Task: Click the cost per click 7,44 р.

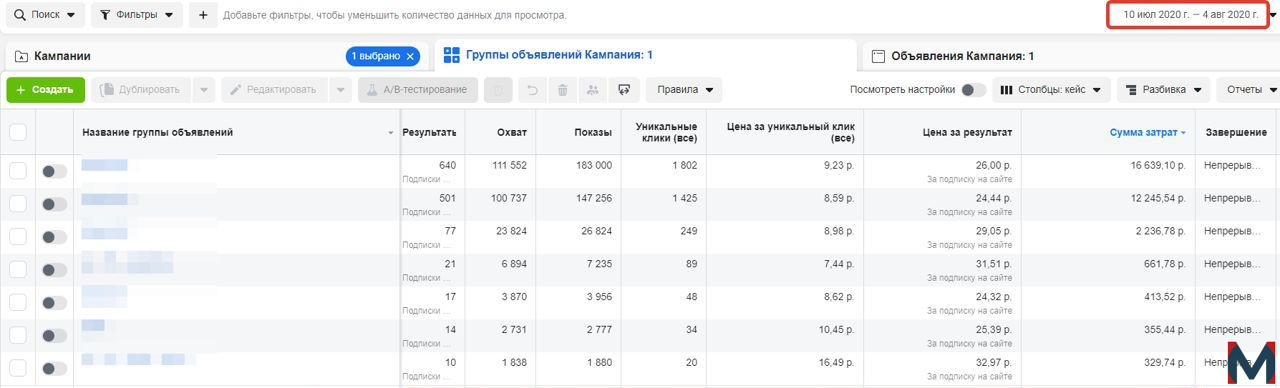Action: [x=837, y=264]
